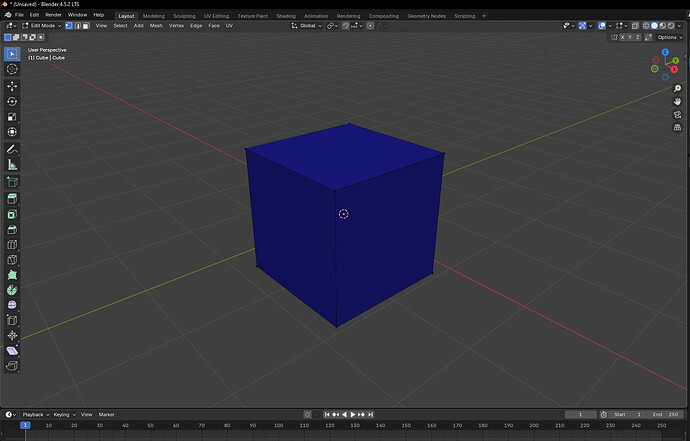
Task: Toggle X-ray display
Action: pyautogui.click(x=635, y=26)
